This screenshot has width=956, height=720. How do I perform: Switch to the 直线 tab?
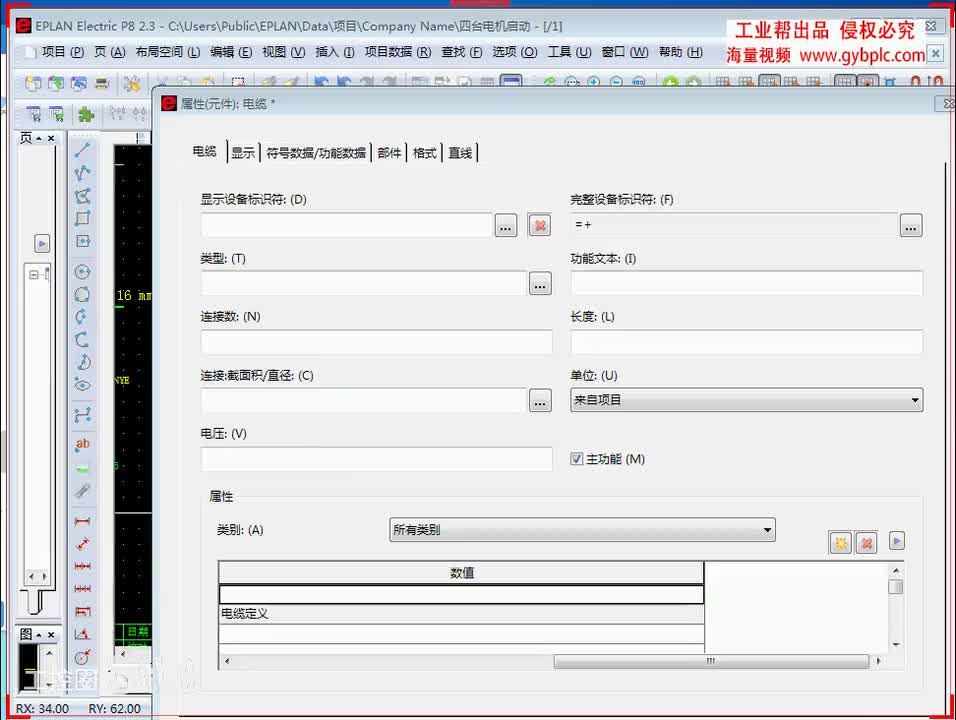click(x=460, y=152)
